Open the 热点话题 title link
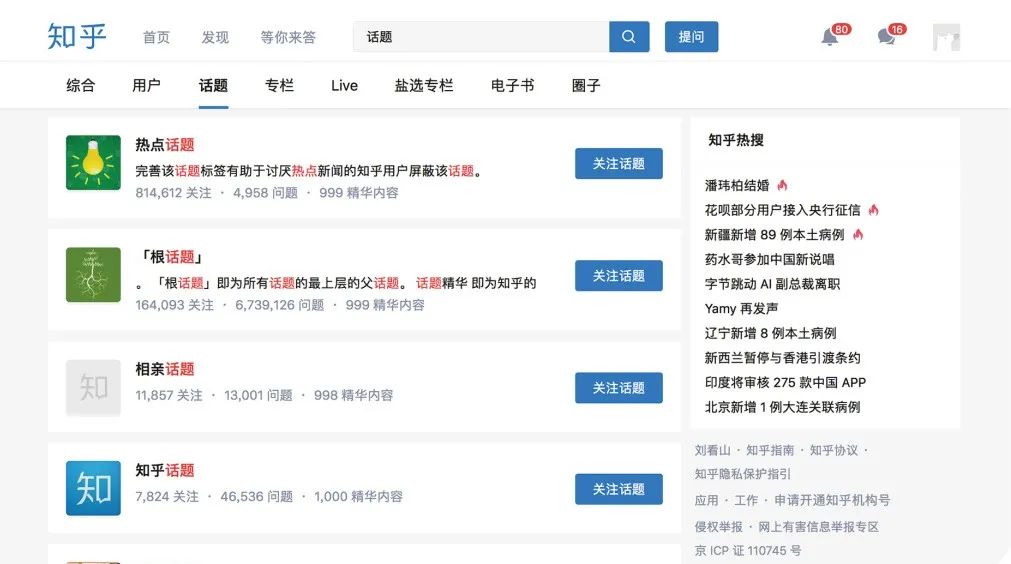 164,145
